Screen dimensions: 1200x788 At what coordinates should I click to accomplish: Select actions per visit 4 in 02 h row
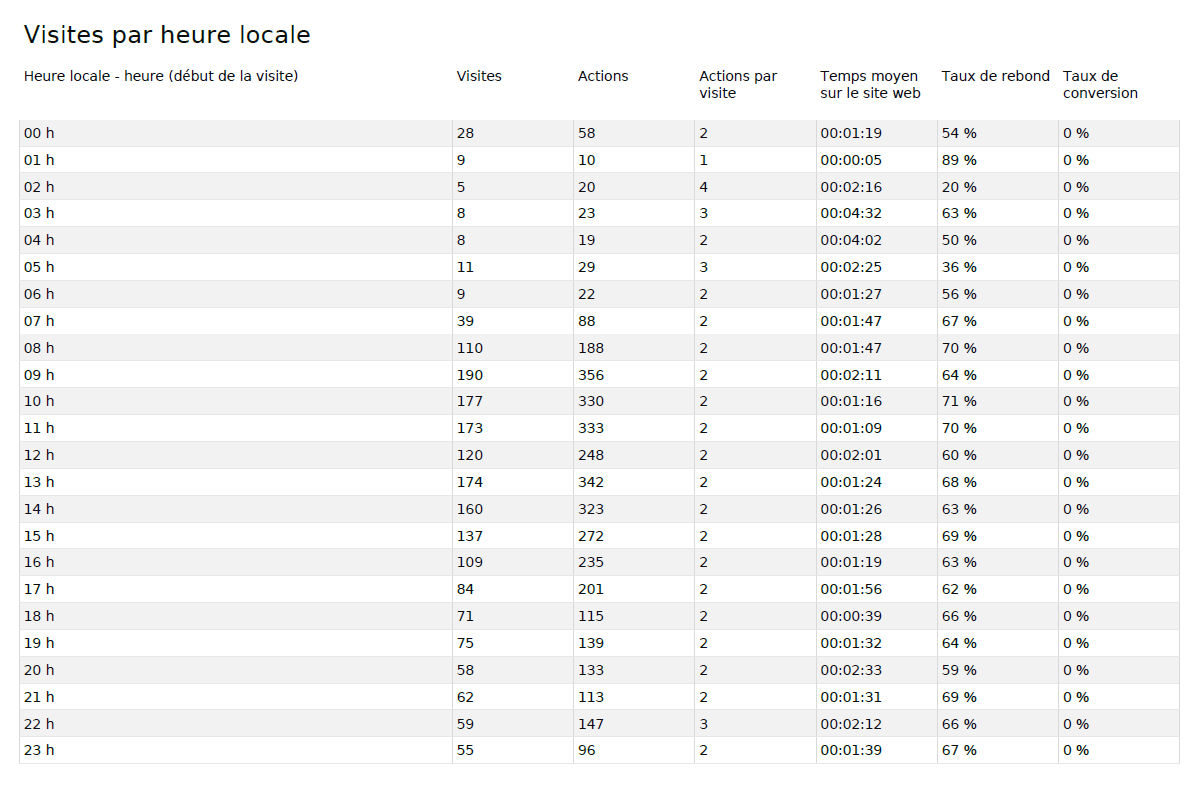[x=704, y=187]
